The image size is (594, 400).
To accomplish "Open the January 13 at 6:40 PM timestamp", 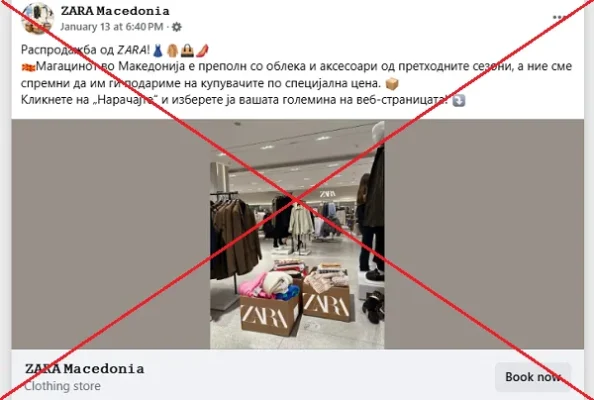I will (112, 27).
